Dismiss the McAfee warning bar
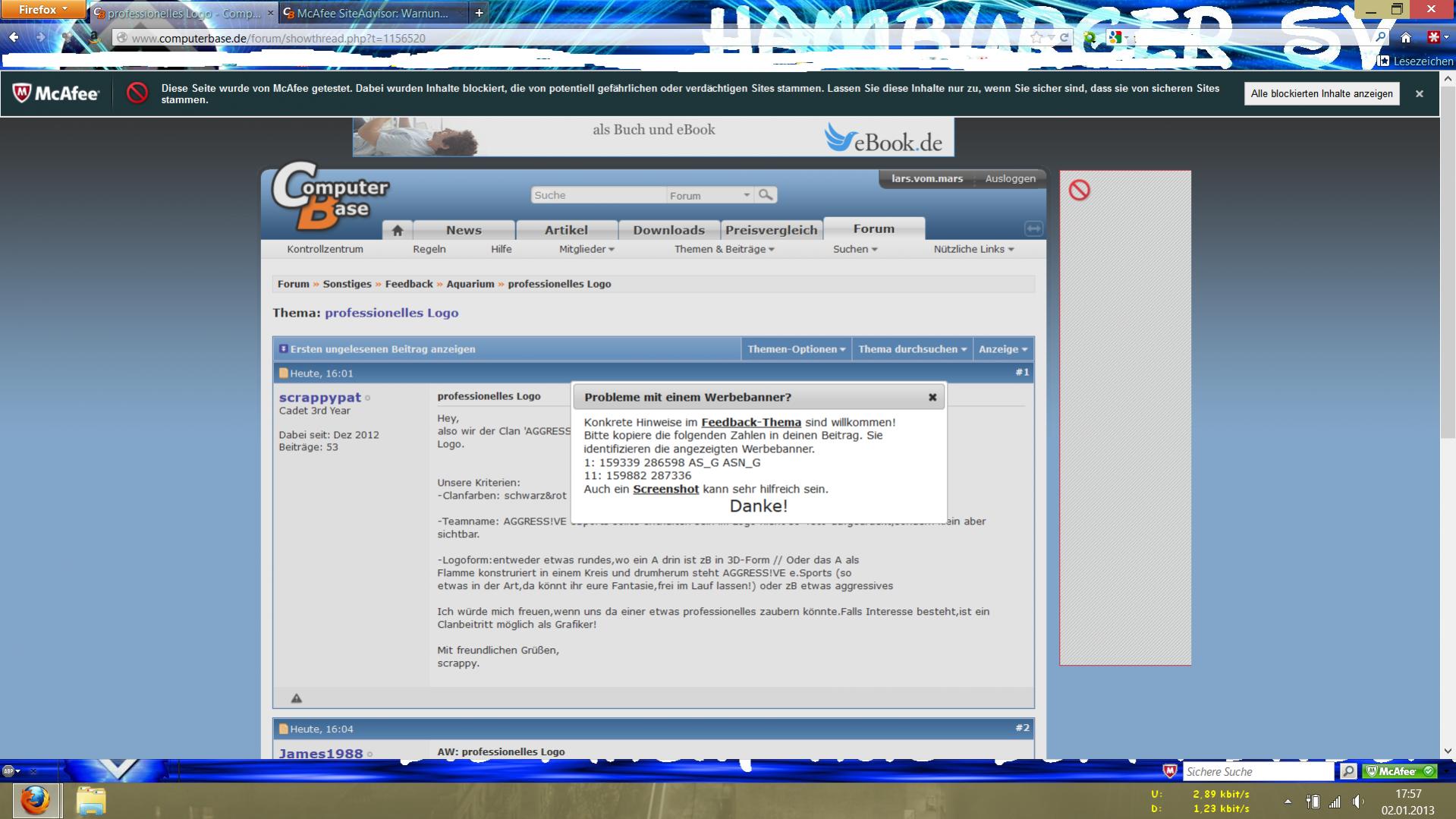Image resolution: width=1456 pixels, height=819 pixels. [x=1419, y=93]
